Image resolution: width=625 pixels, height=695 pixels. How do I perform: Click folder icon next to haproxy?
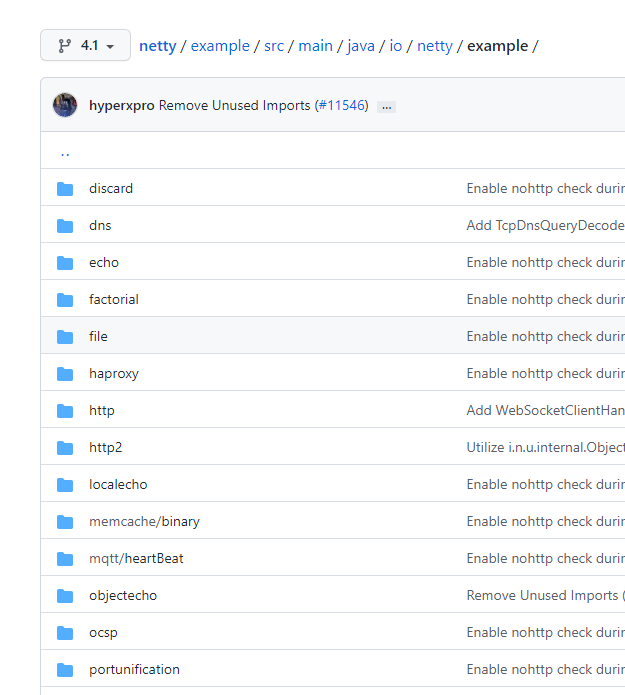(65, 374)
